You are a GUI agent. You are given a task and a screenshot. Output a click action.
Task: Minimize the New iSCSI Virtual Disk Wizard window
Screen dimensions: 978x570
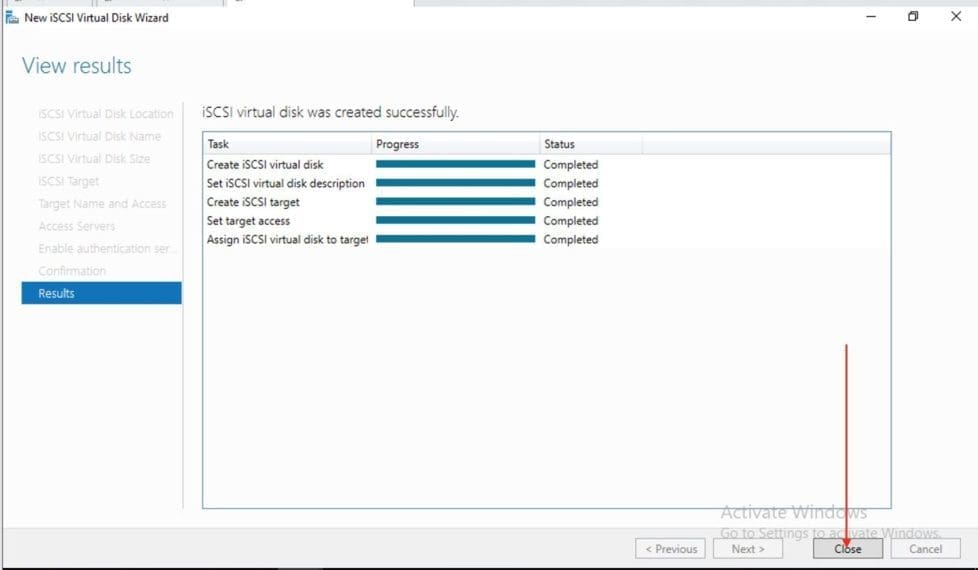point(871,17)
